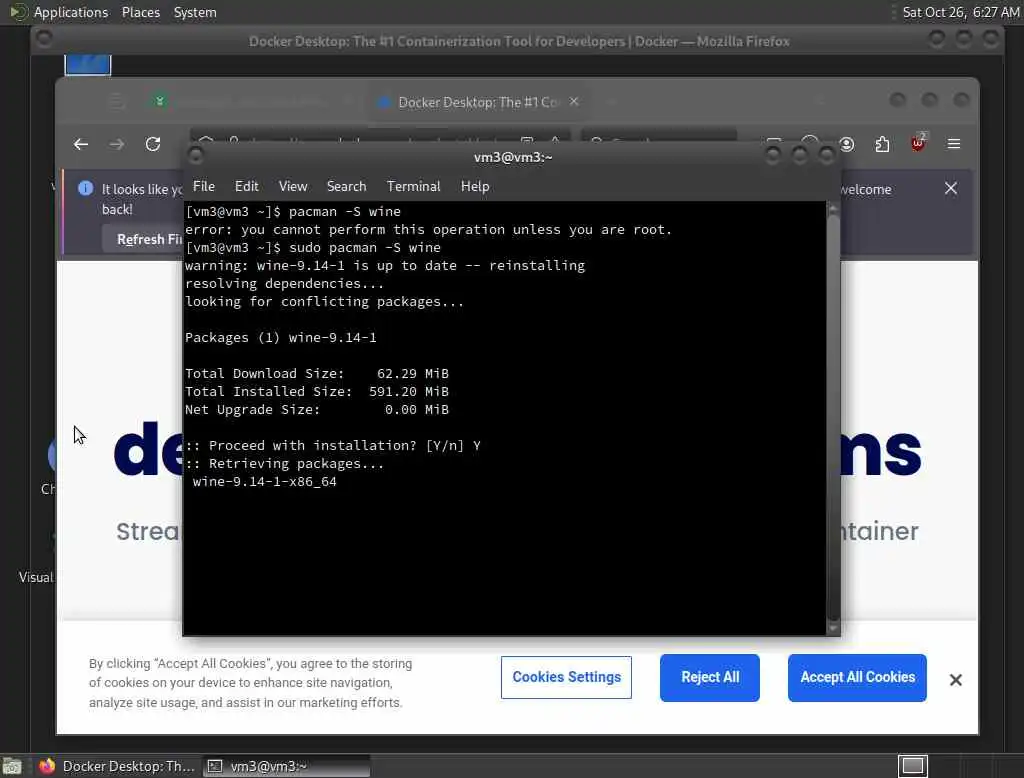1024x778 pixels.
Task: Click scroll-up arrow of terminal scrollbar
Action: pyautogui.click(x=833, y=208)
